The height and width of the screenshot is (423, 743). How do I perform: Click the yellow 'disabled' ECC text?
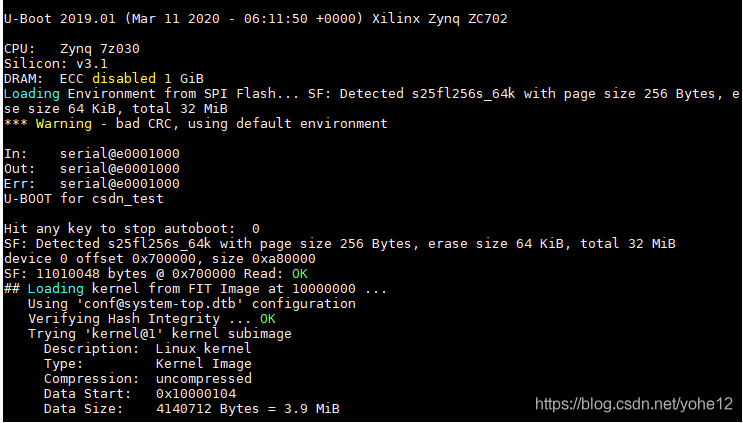(124, 79)
